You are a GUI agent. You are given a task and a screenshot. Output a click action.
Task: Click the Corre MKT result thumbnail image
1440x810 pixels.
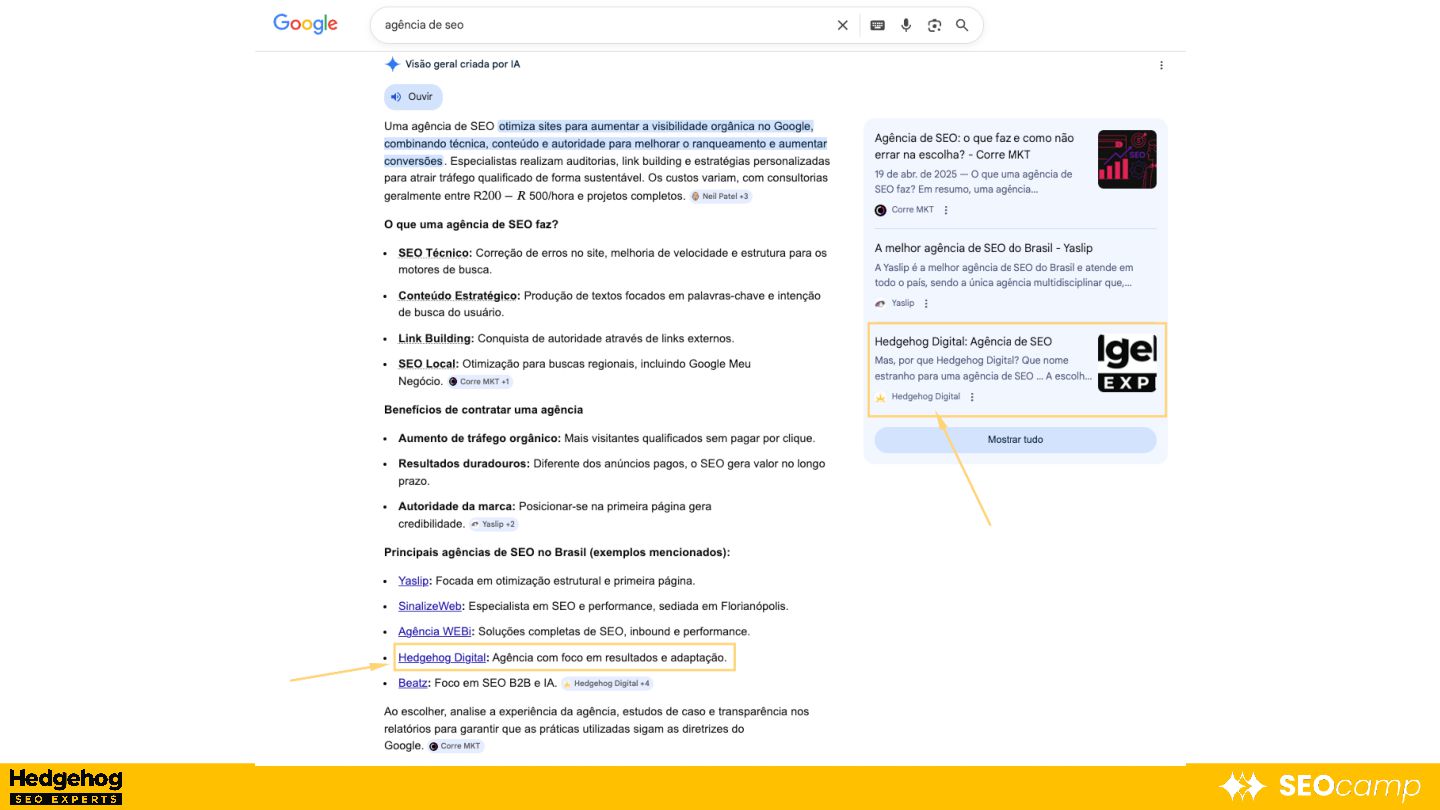1127,159
